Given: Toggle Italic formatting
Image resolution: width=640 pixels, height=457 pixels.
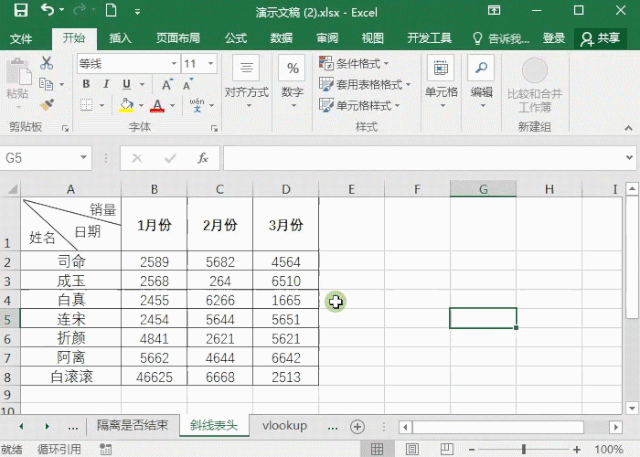Looking at the screenshot, I should point(106,84).
